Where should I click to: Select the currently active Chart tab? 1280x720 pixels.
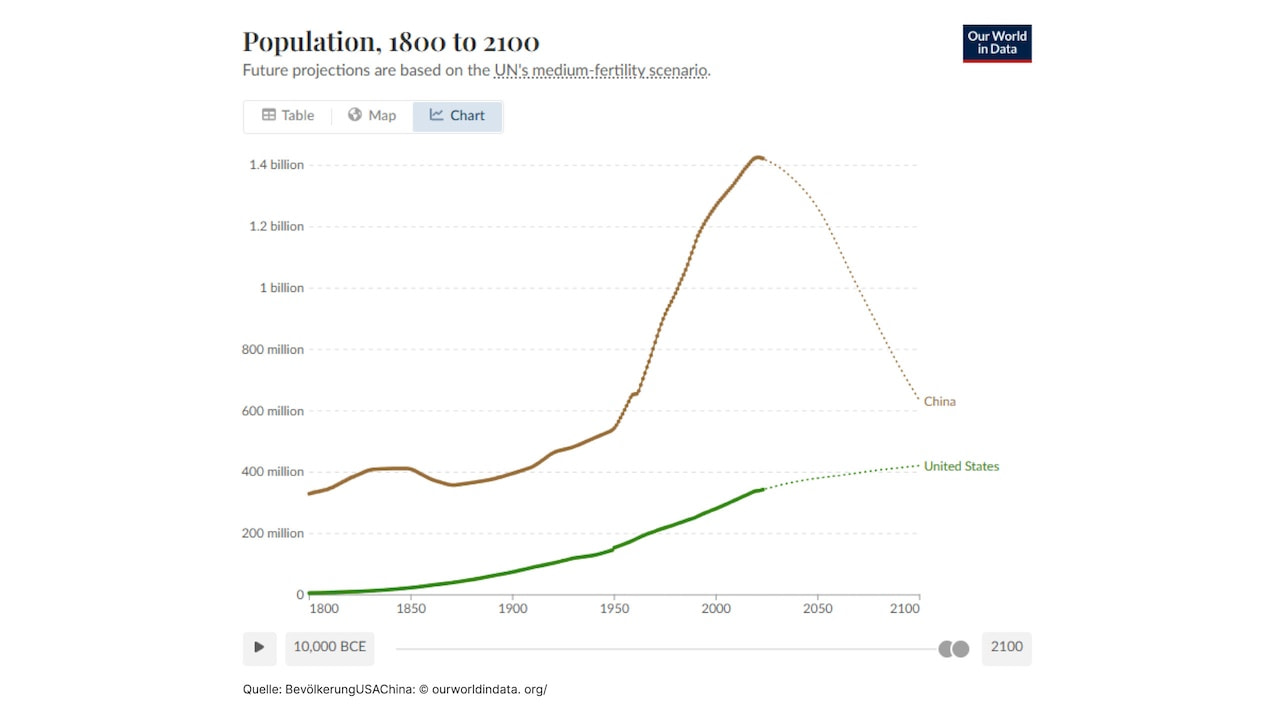pyautogui.click(x=457, y=115)
